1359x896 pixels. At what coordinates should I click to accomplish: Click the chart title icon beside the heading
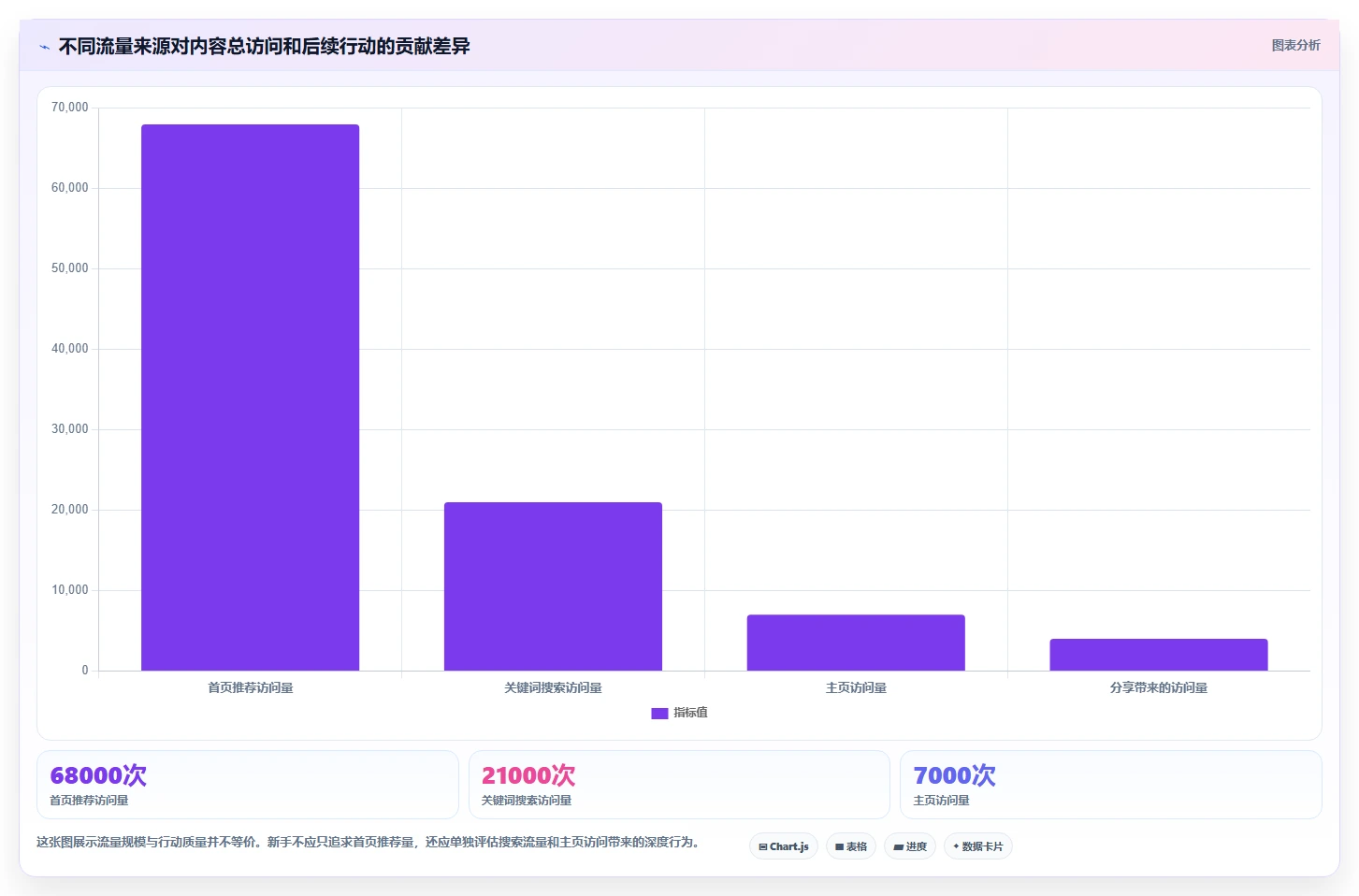[x=44, y=47]
